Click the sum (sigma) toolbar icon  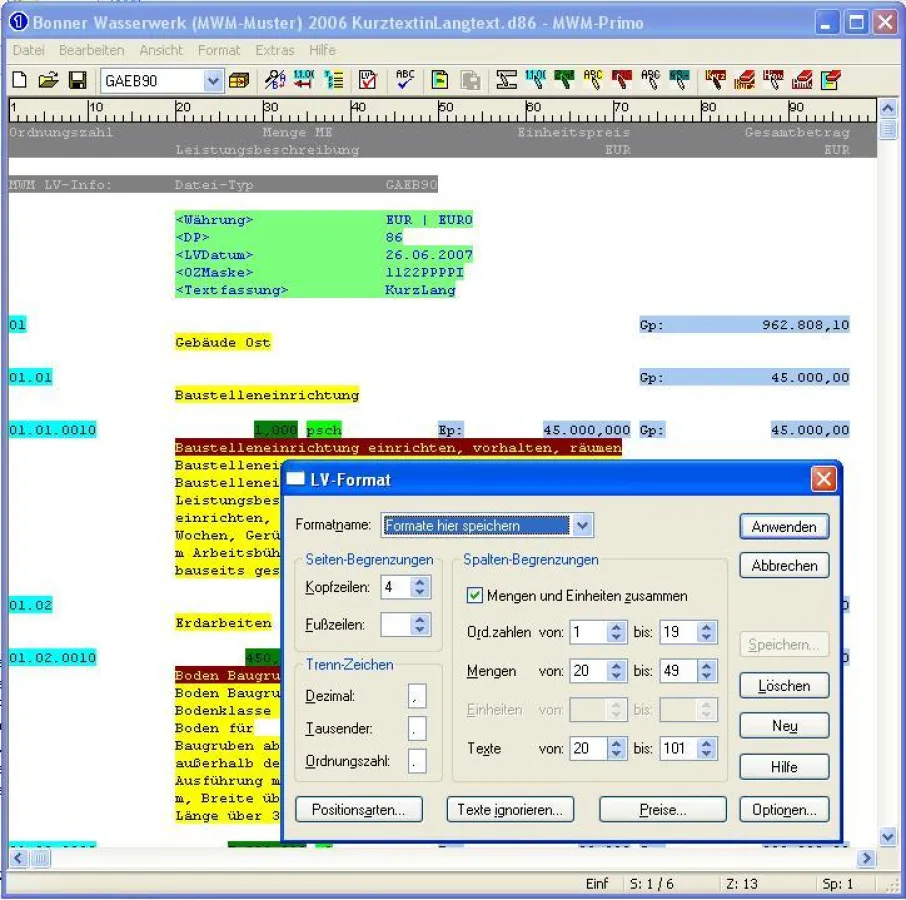coord(507,81)
